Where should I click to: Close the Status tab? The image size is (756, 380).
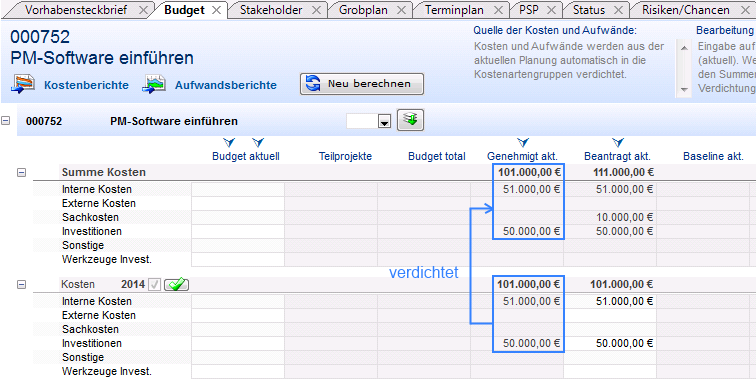(618, 10)
